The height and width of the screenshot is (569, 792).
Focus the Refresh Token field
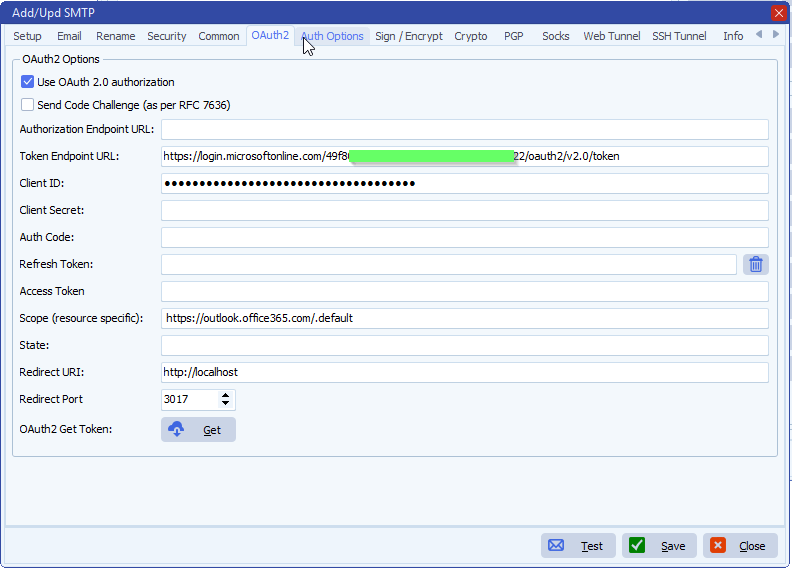click(449, 265)
